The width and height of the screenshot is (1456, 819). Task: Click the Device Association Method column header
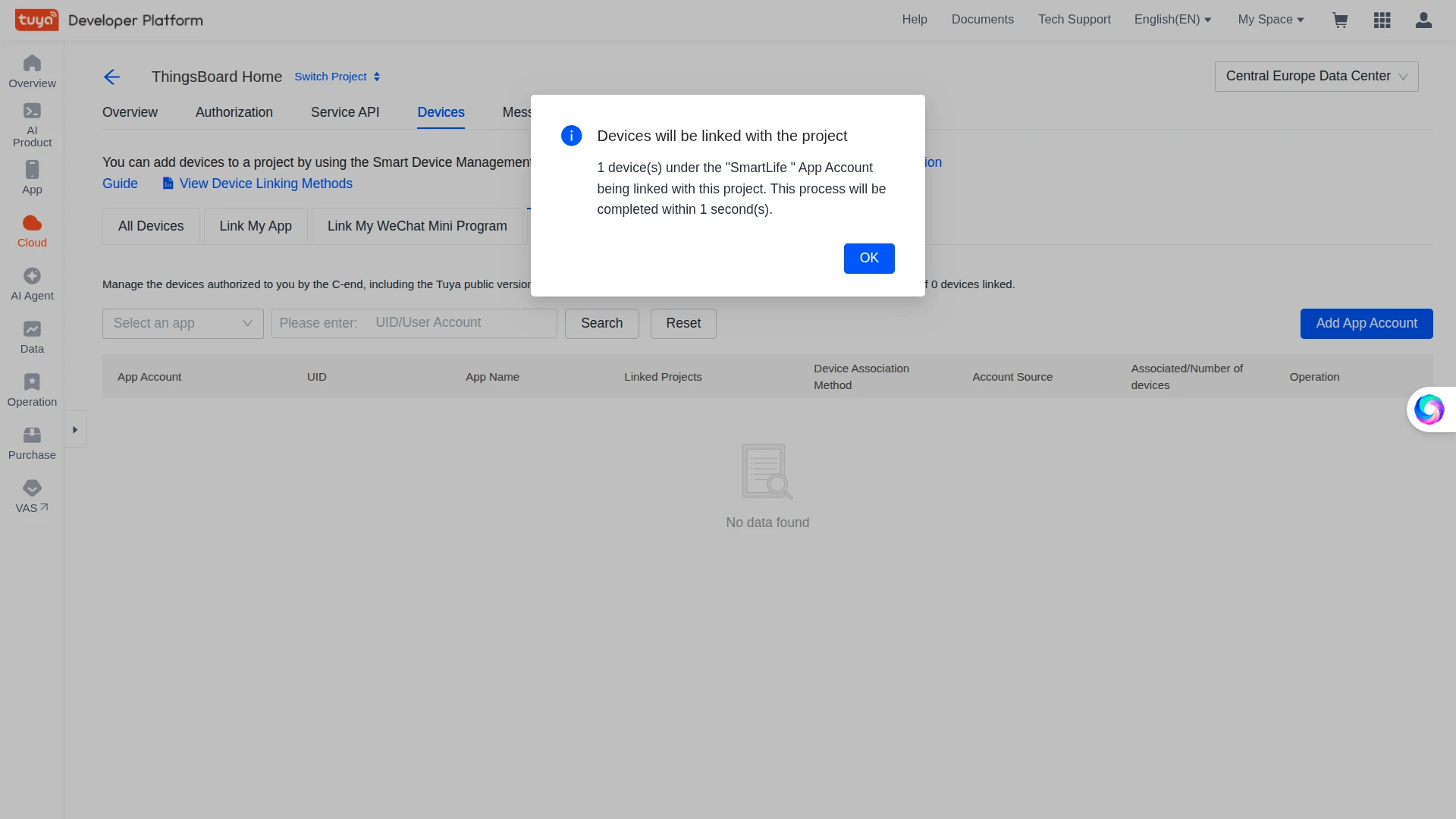(861, 377)
